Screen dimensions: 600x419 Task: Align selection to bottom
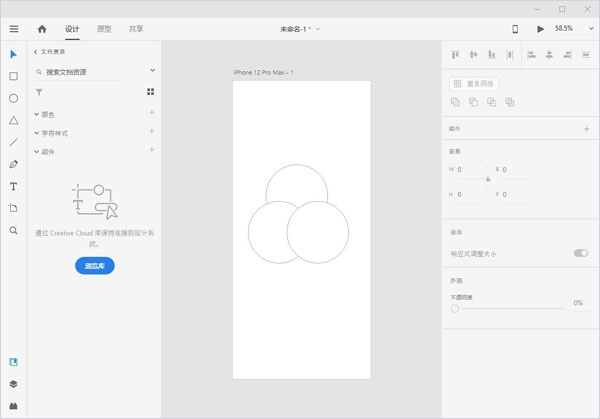(x=492, y=55)
